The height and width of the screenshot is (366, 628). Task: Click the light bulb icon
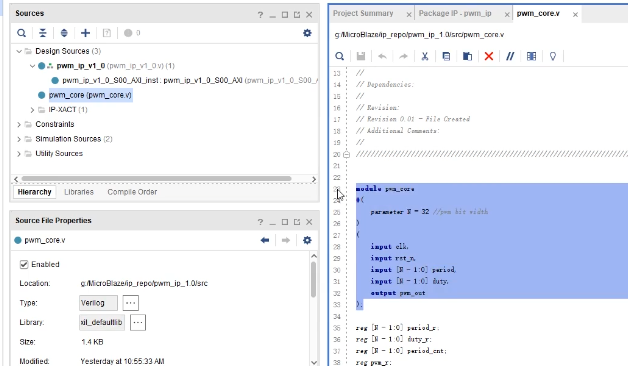pos(553,56)
